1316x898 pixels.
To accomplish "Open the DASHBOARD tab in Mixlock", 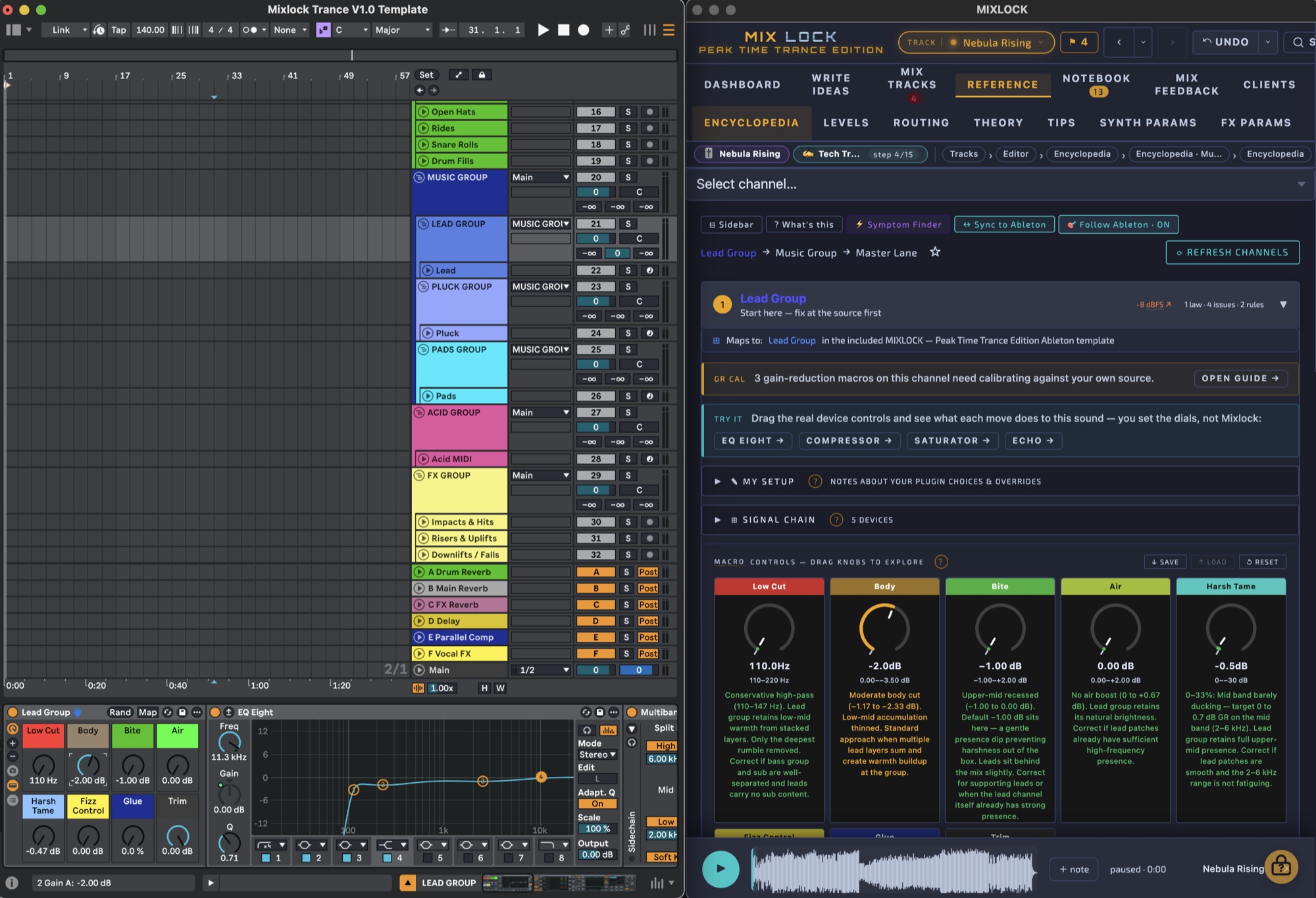I will pos(742,84).
